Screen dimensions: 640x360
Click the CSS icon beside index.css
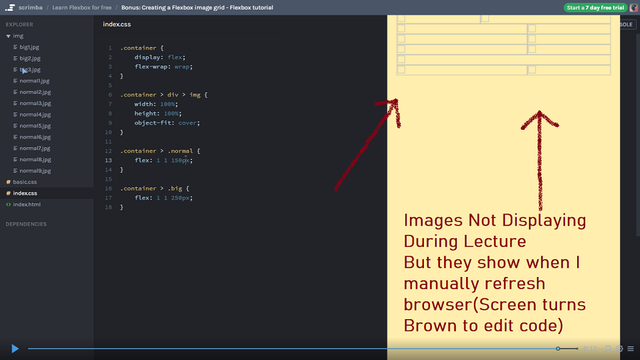[x=8, y=193]
